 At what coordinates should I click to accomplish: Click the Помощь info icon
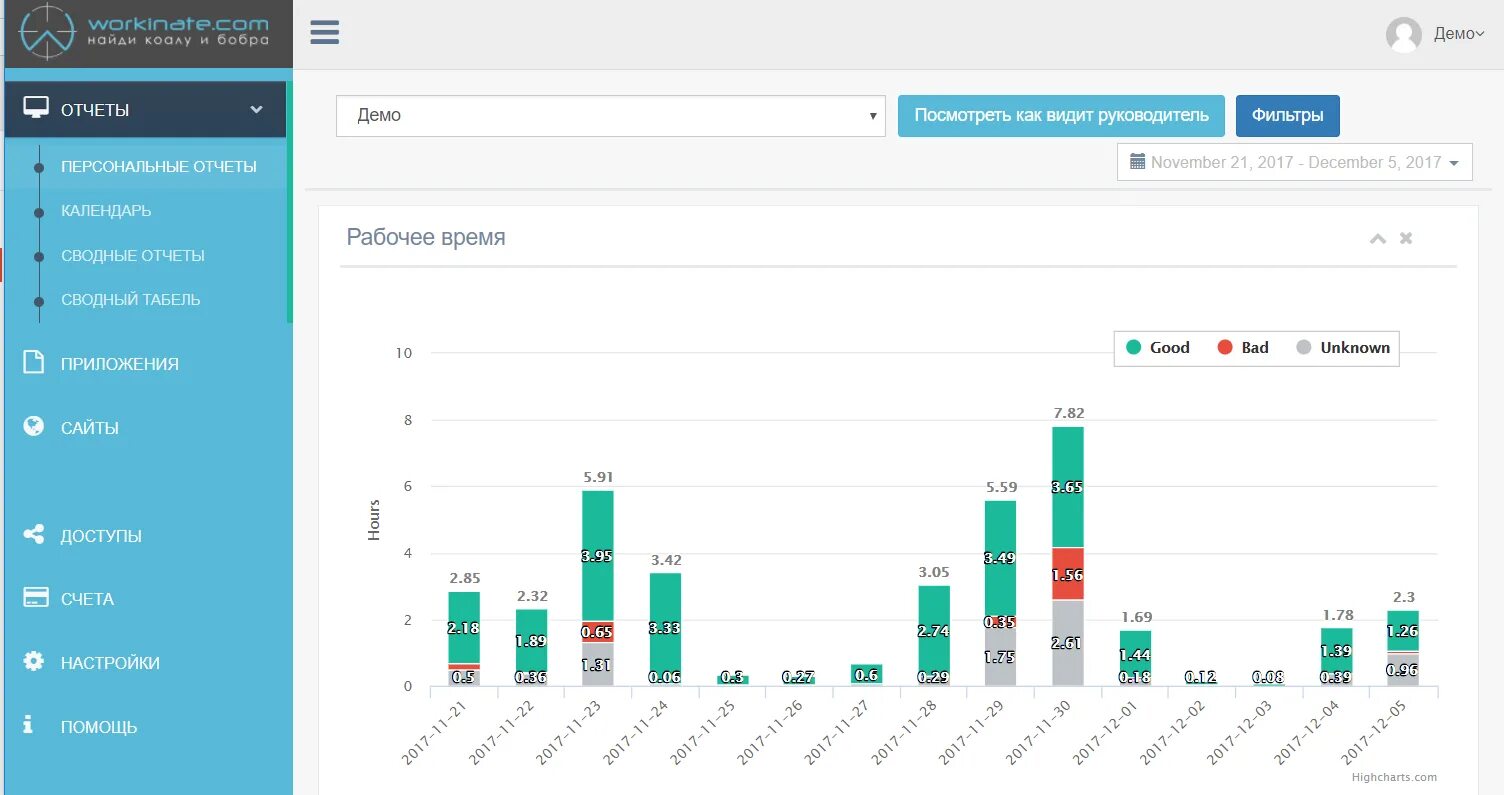point(28,724)
